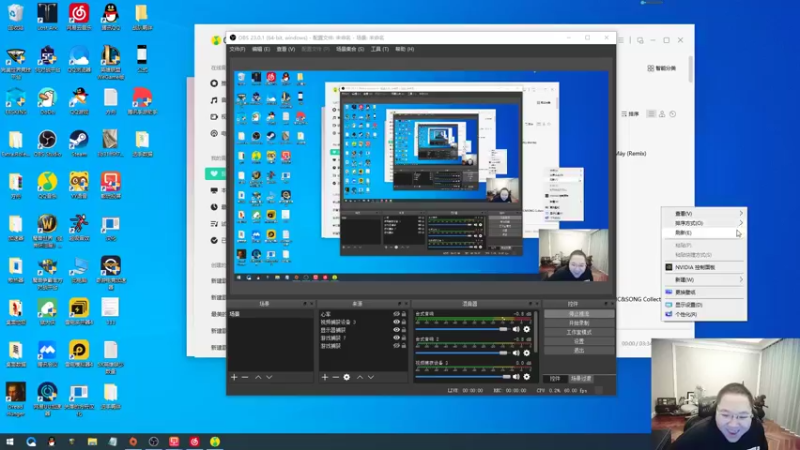Open 排序 sort dropdown in QQ Music

630,114
